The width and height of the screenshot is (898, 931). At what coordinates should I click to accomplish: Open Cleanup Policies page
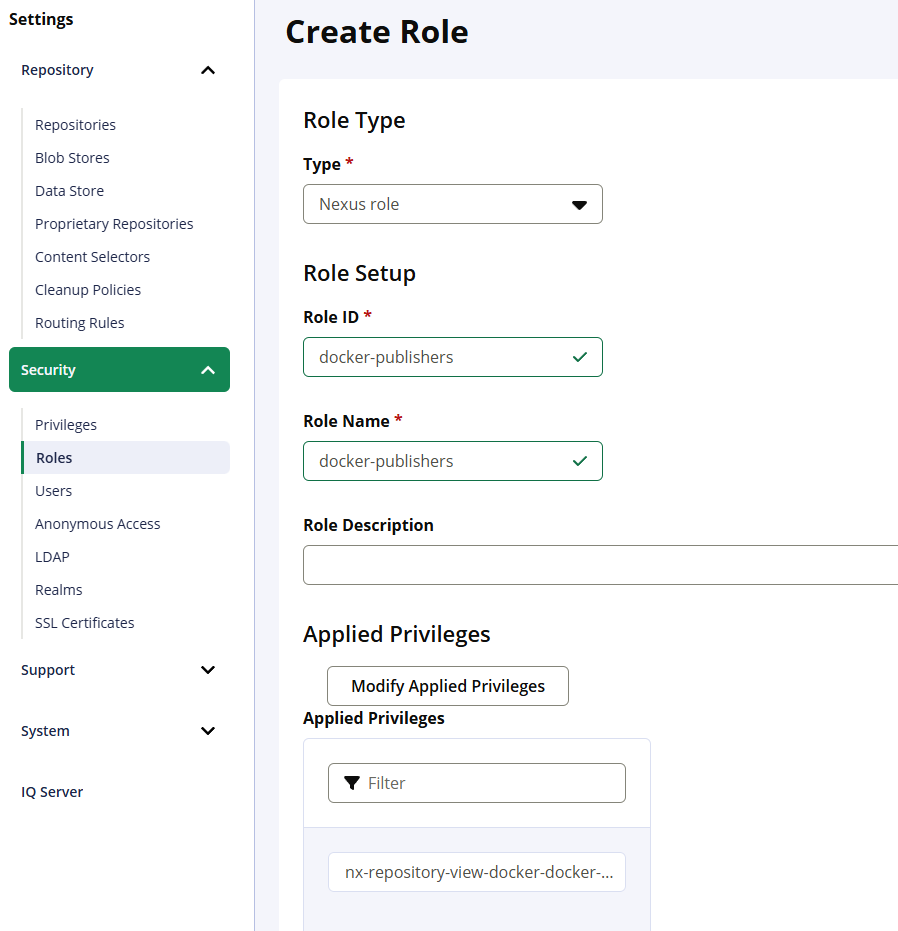tap(88, 290)
